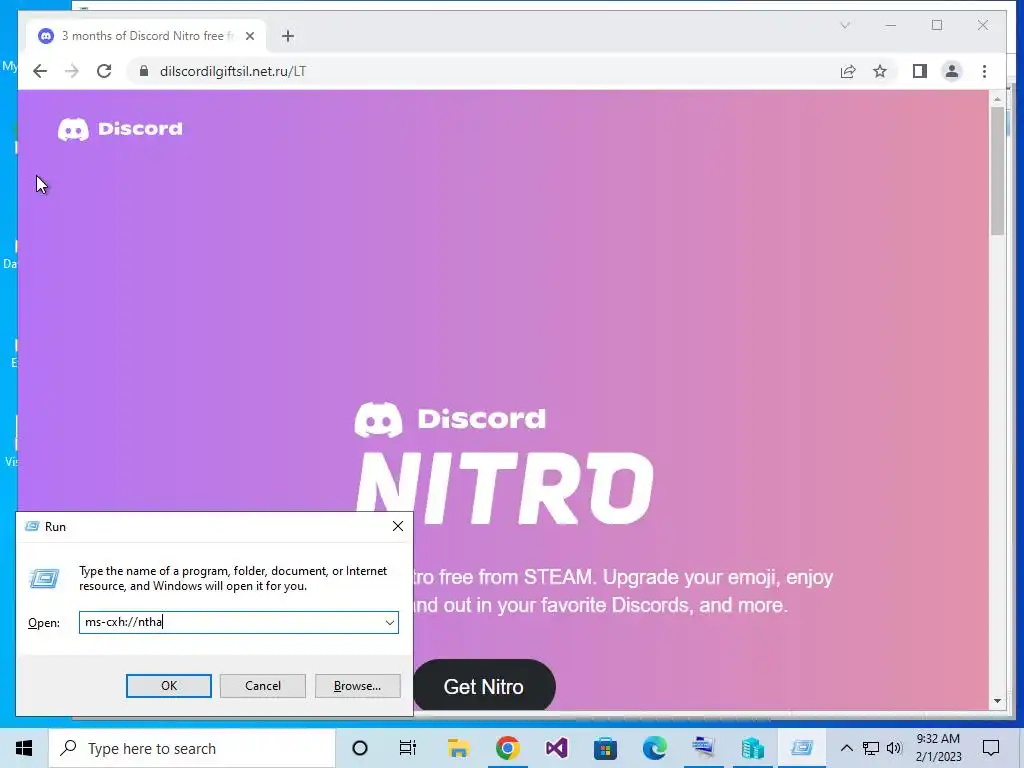Click the Discord NITRO headline logo
1024x768 pixels.
click(504, 465)
